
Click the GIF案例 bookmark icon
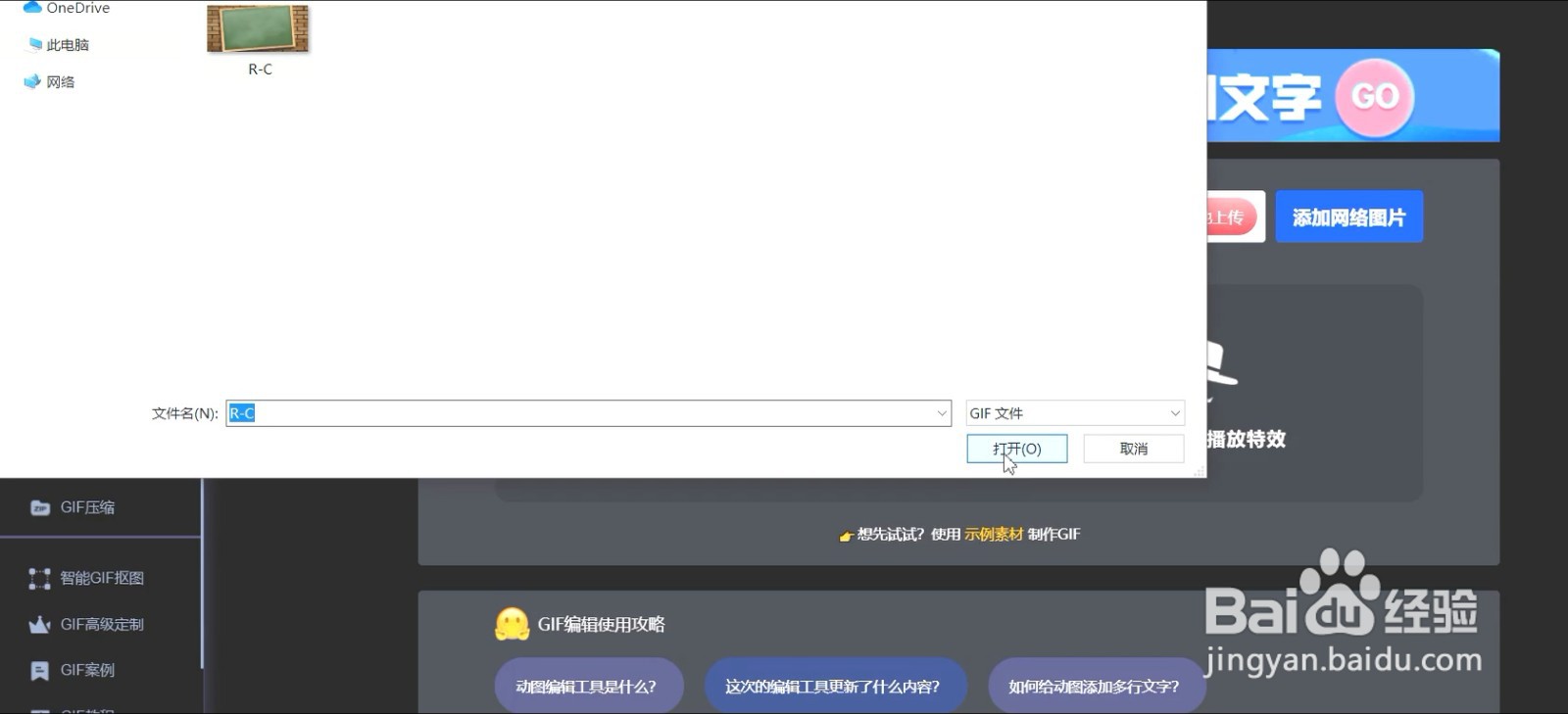(x=39, y=670)
